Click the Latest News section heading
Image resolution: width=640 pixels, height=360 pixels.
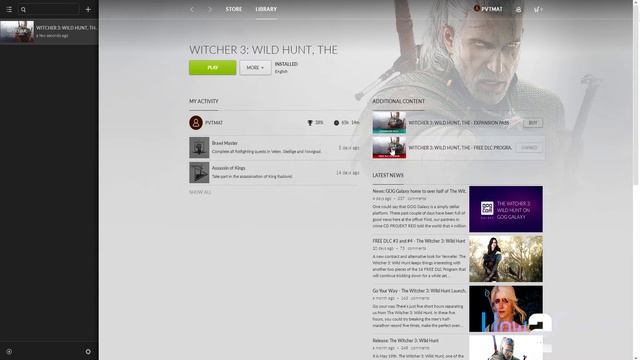[x=388, y=175]
